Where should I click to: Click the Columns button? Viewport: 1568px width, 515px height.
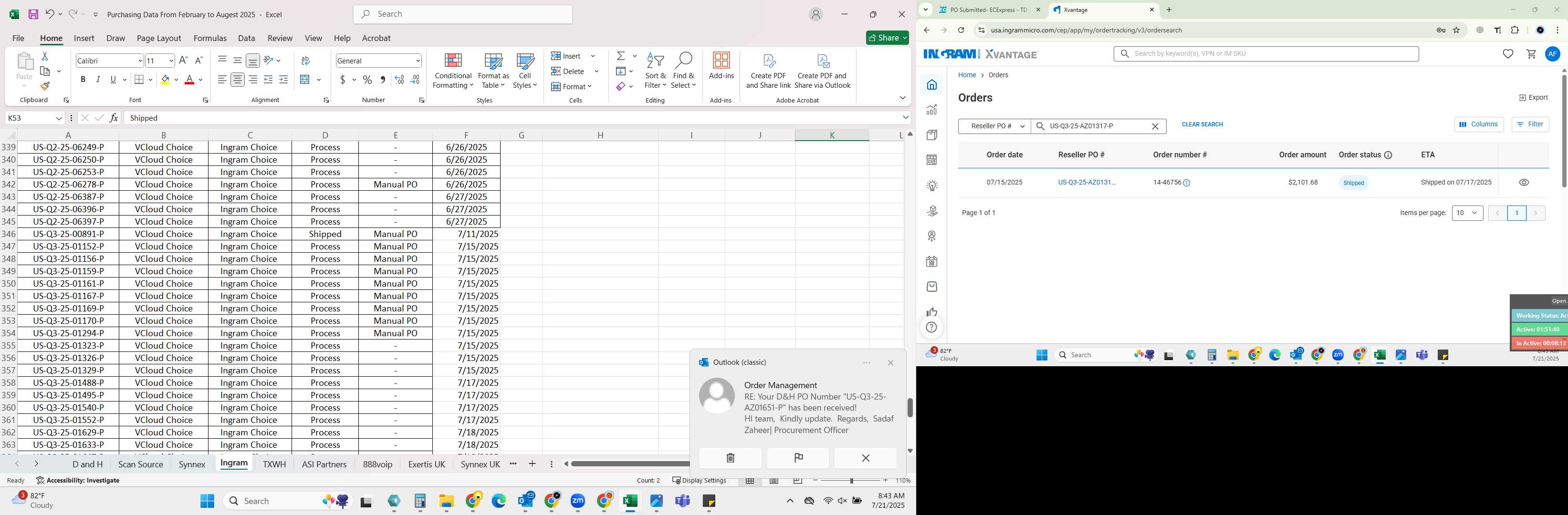[x=1478, y=124]
